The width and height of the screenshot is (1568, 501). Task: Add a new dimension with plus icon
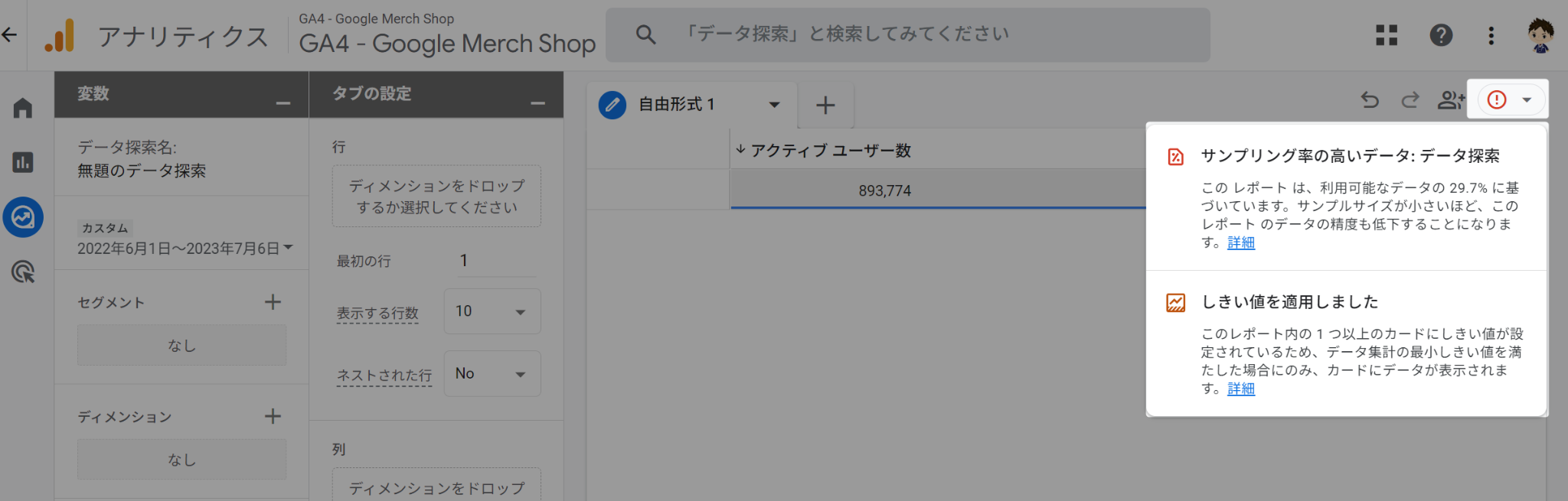point(273,416)
